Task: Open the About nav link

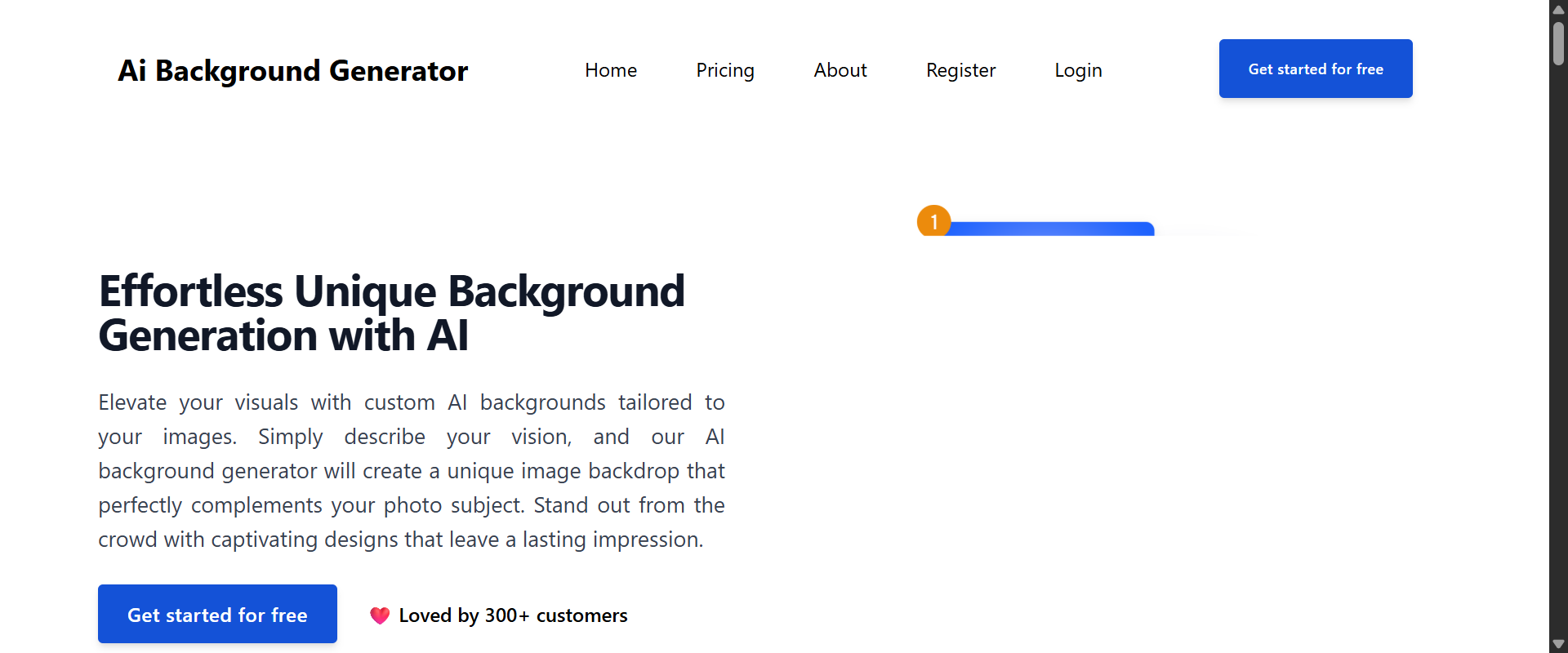Action: coord(840,70)
